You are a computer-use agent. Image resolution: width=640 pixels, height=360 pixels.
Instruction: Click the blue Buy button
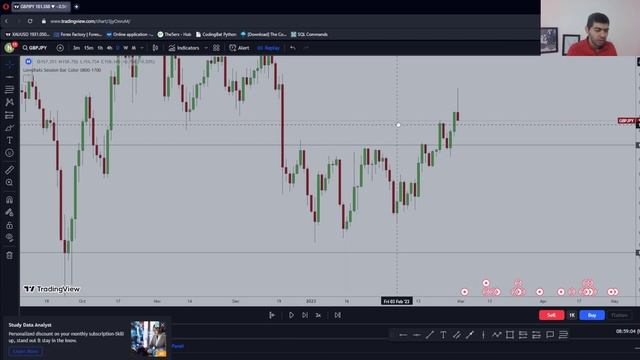click(x=592, y=315)
